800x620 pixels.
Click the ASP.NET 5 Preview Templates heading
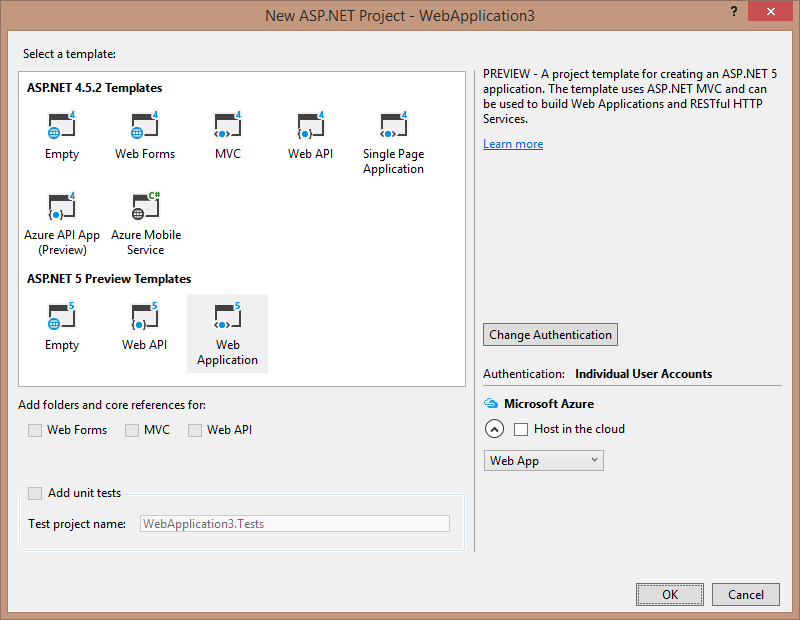click(x=109, y=279)
